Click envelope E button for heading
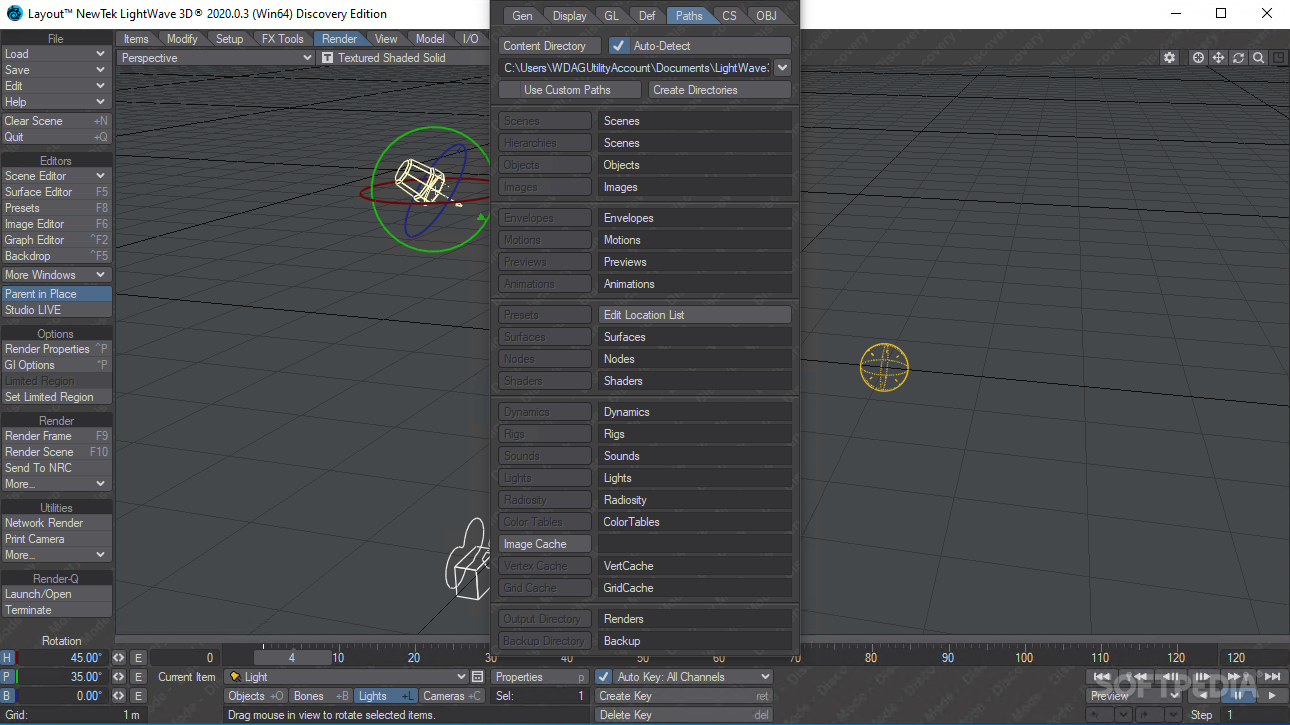The height and width of the screenshot is (725, 1290). (x=139, y=658)
